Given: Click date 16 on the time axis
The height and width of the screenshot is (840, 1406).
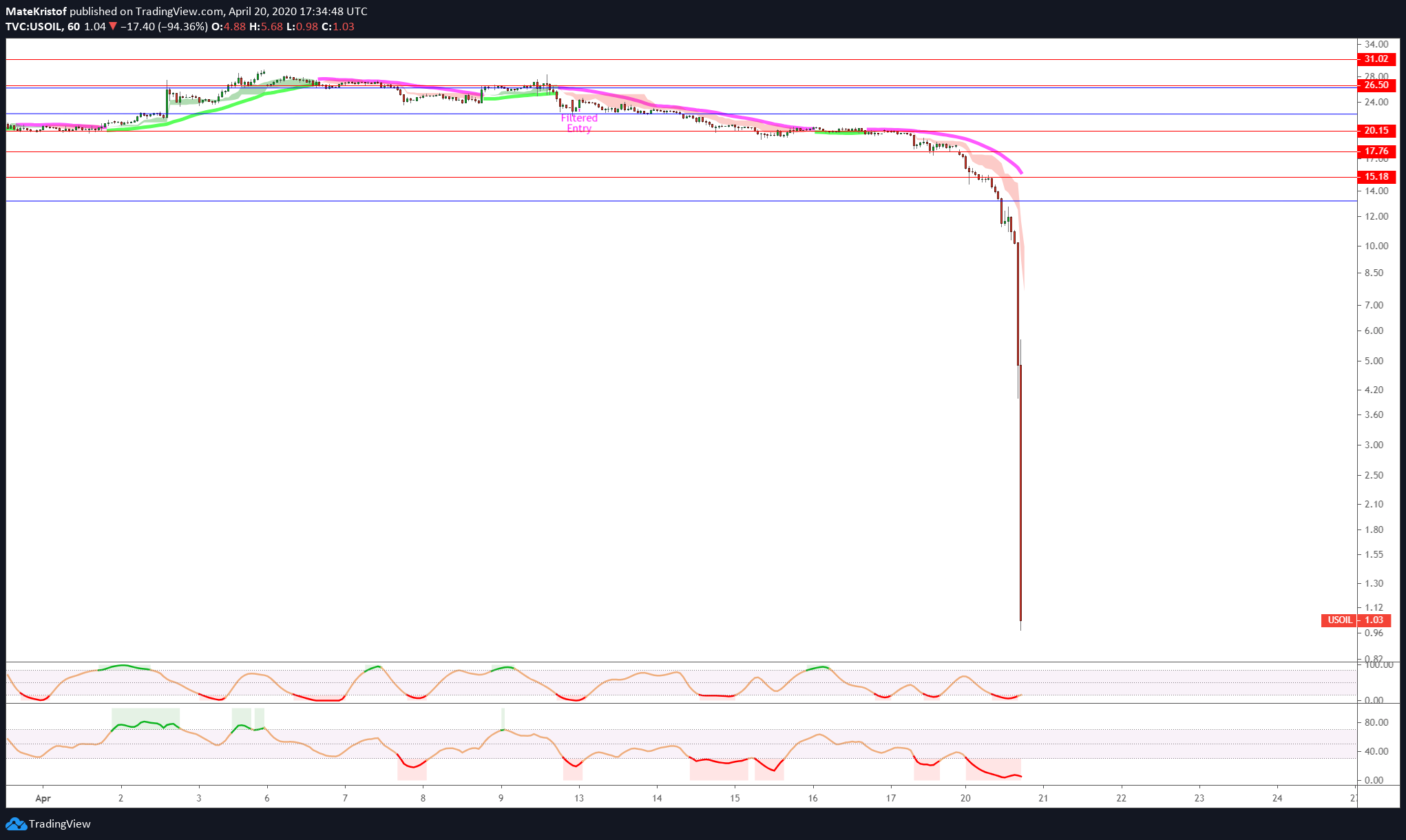Looking at the screenshot, I should coord(813,798).
